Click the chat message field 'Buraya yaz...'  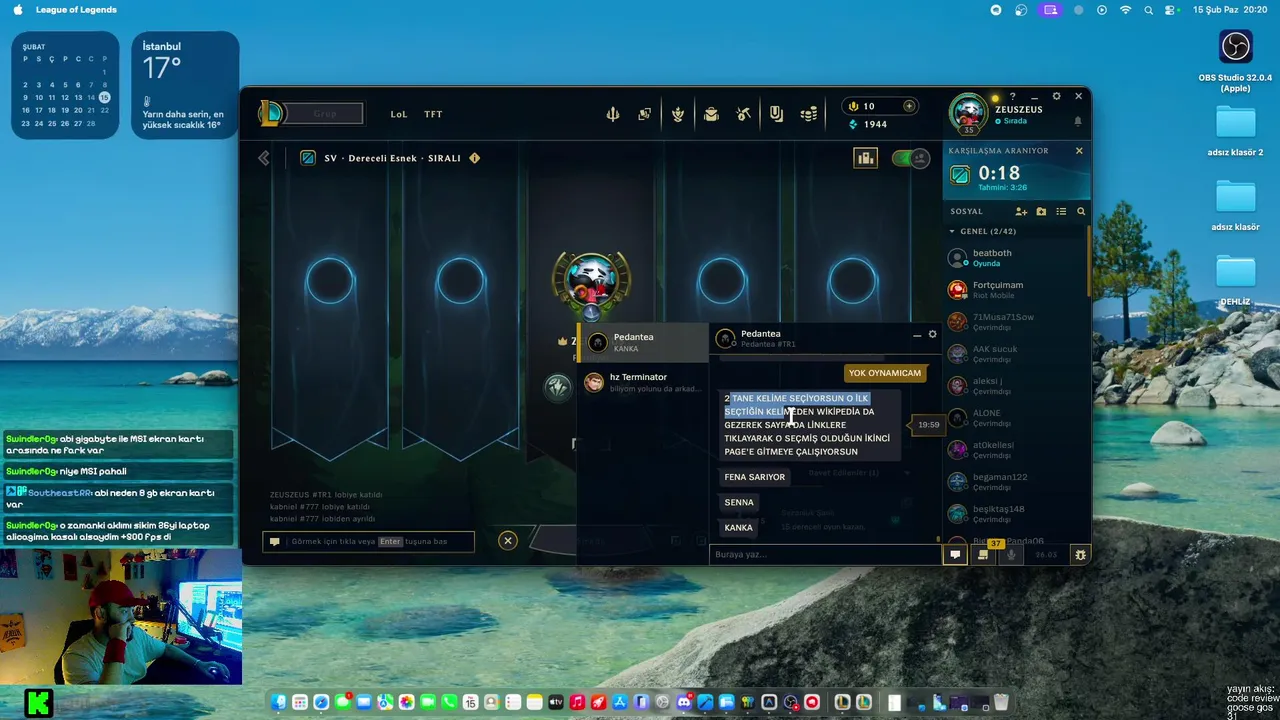click(x=823, y=554)
